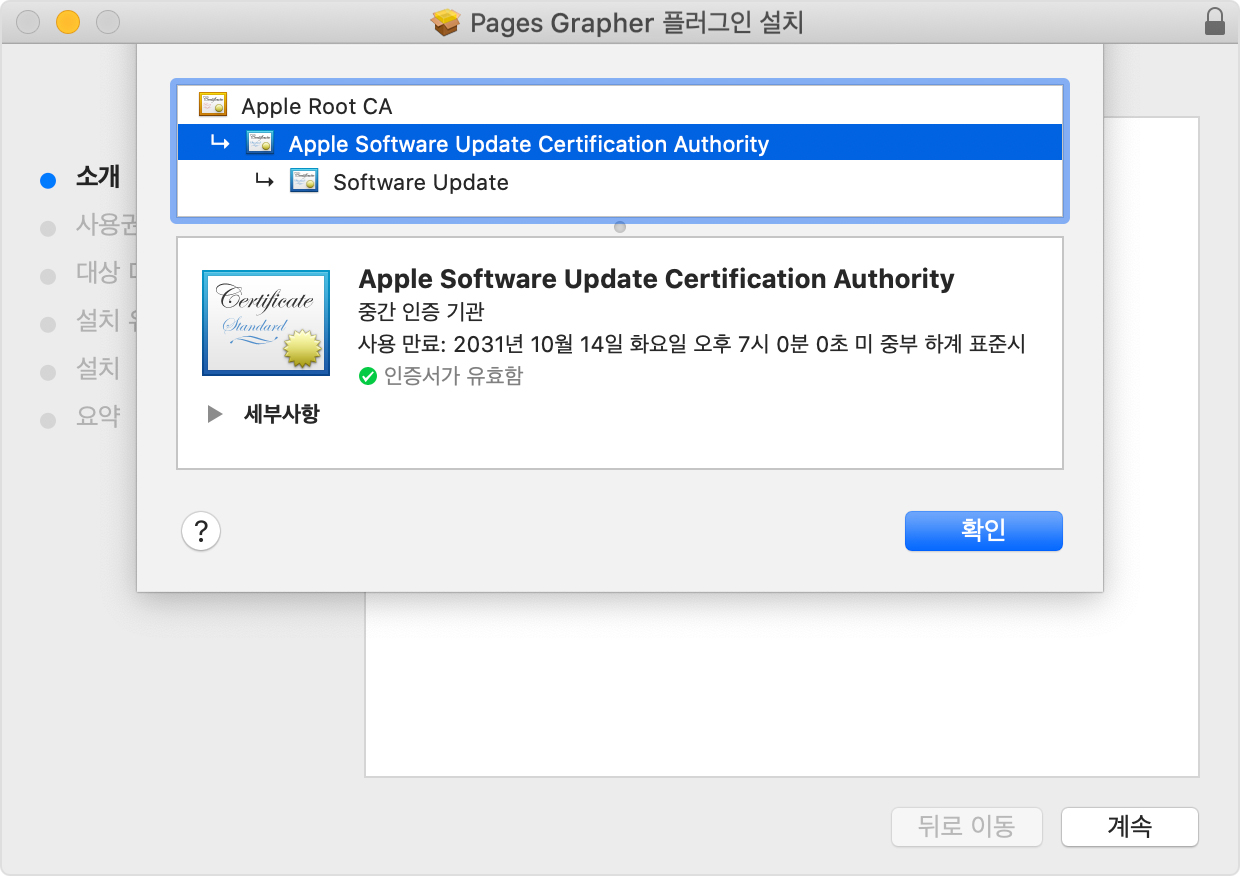
Task: Select Apple Software Update Certification Authority row
Action: (619, 143)
